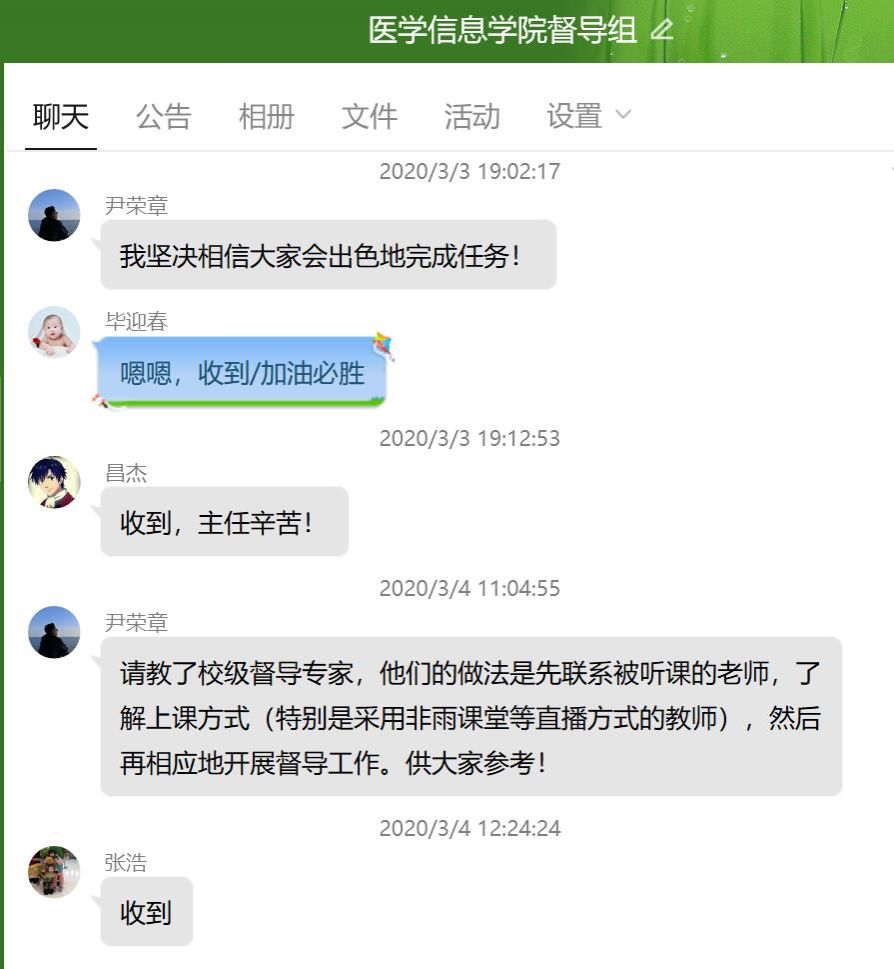894x969 pixels.
Task: Click the sender name 张浩
Action: coord(126,863)
